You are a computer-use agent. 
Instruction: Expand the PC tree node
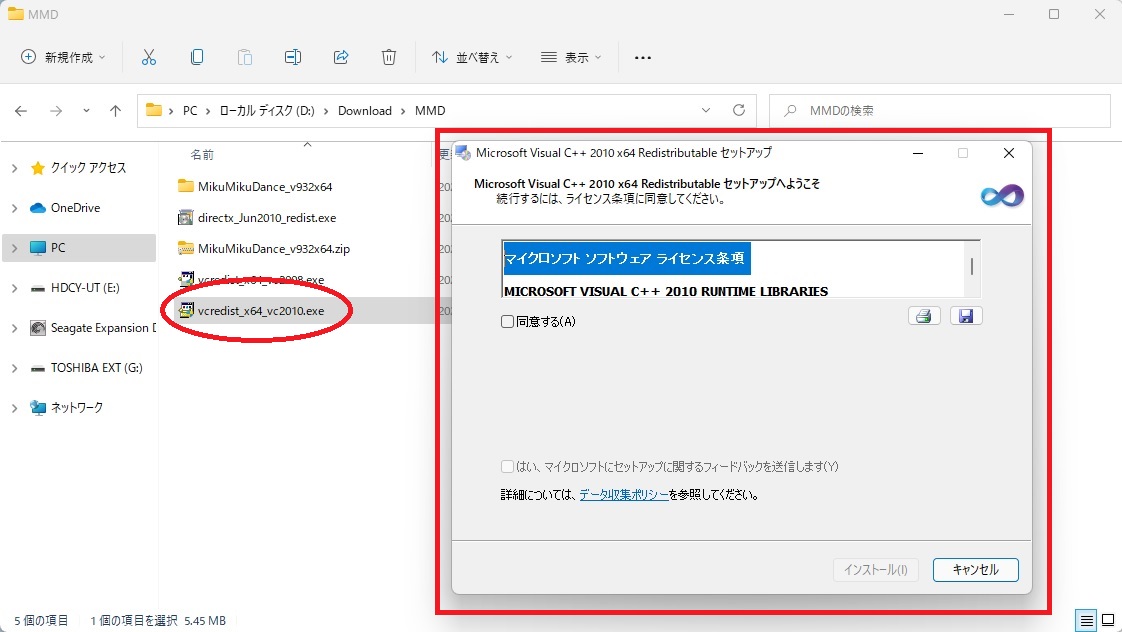14,248
